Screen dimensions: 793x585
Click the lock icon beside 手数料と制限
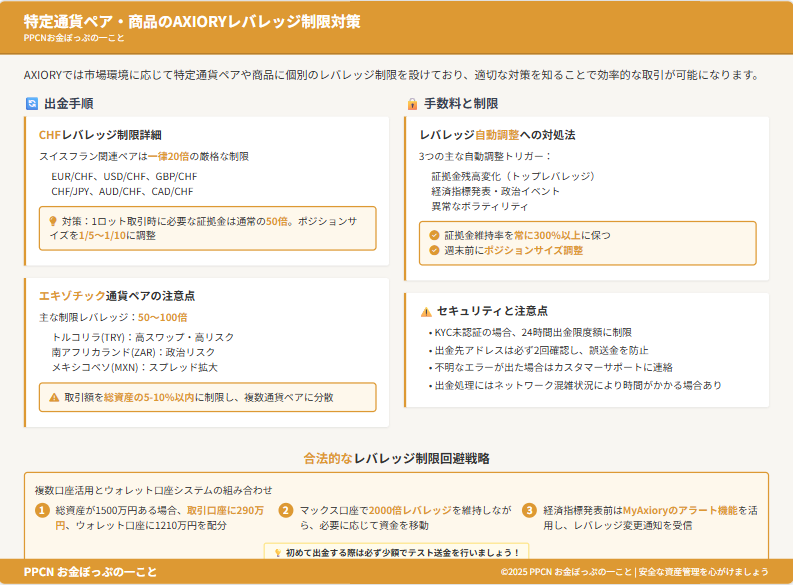[412, 104]
